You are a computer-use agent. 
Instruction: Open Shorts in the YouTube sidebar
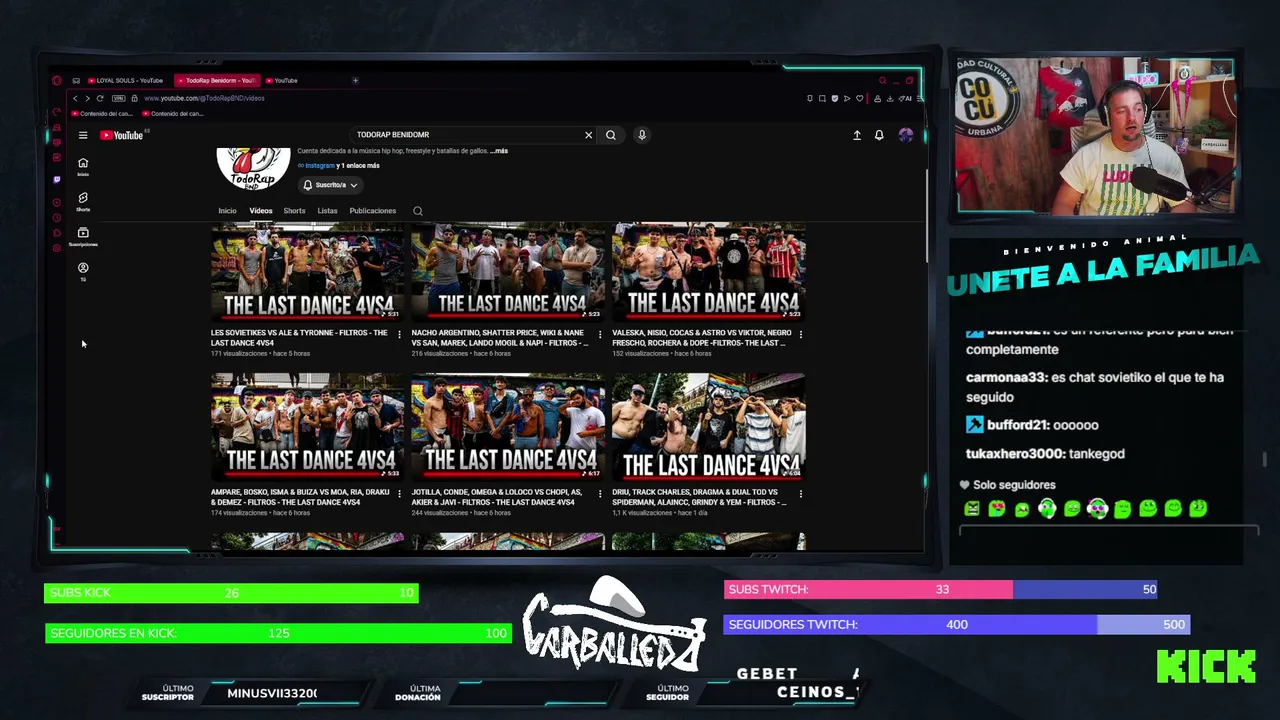[83, 201]
